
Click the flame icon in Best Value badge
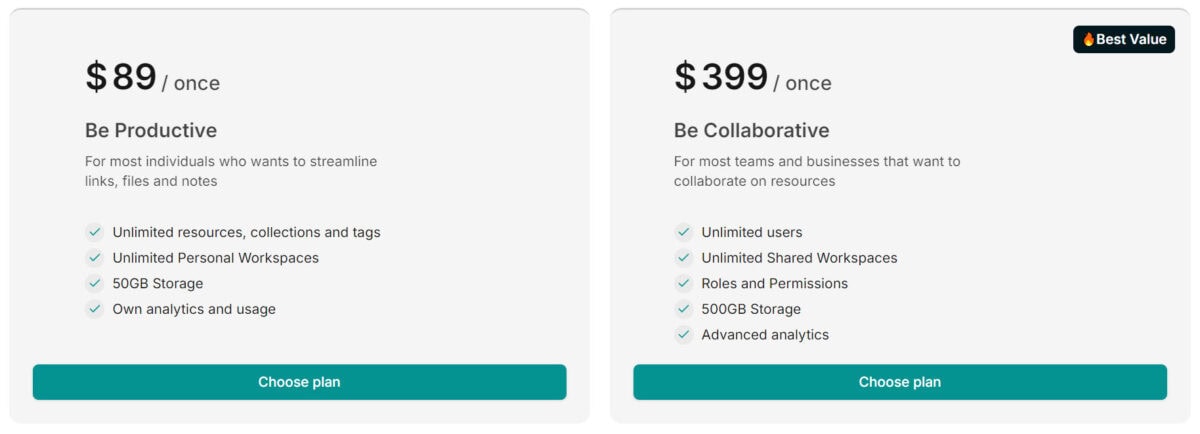(x=1089, y=40)
